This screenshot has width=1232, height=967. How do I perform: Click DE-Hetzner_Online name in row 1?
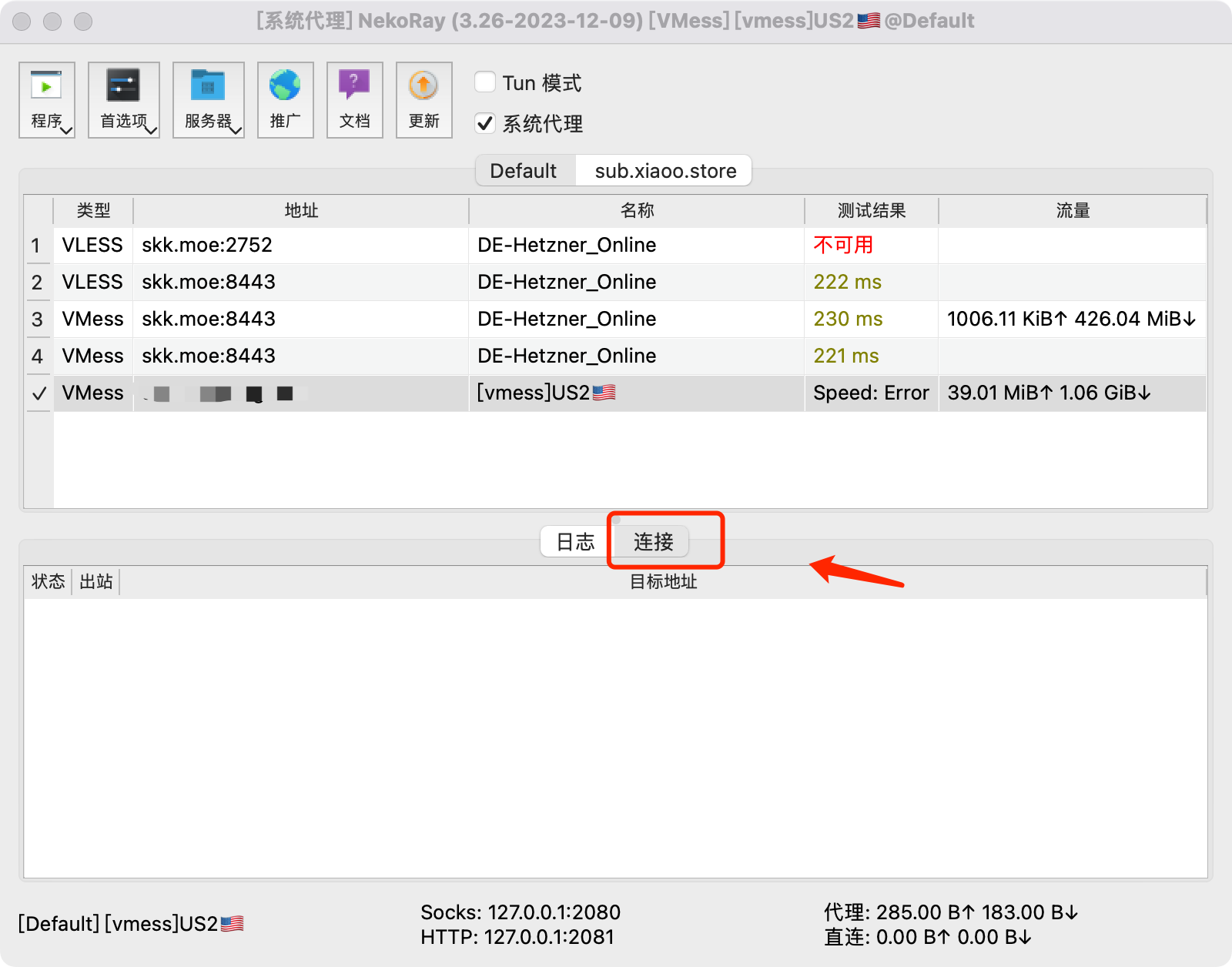coord(637,245)
